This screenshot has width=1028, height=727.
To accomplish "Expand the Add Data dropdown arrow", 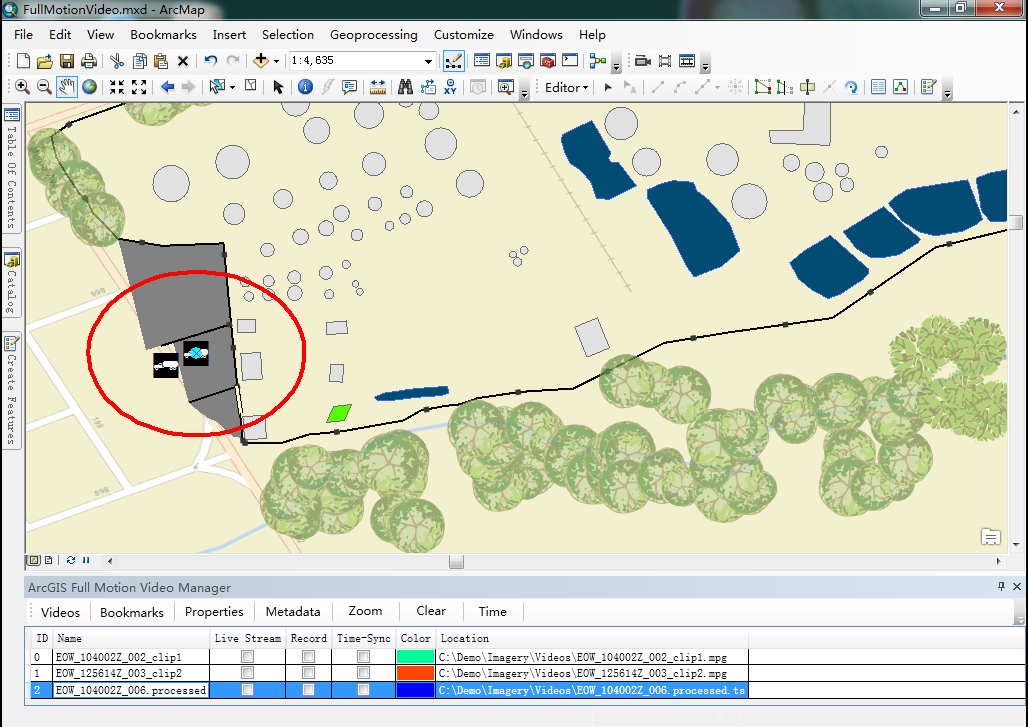I will coord(276,61).
